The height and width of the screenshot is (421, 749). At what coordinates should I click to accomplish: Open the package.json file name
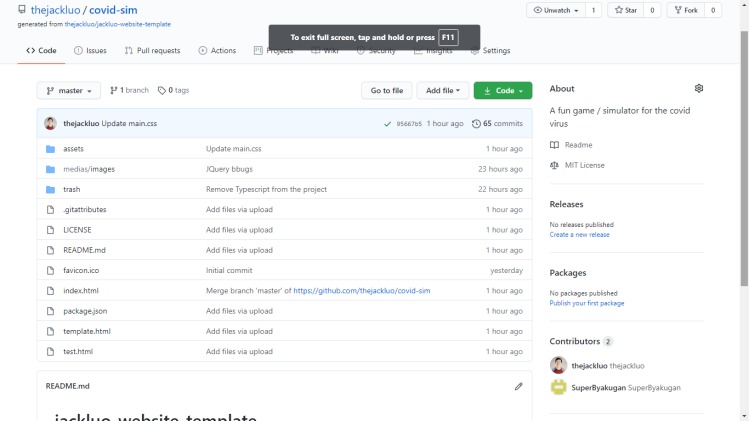(85, 311)
